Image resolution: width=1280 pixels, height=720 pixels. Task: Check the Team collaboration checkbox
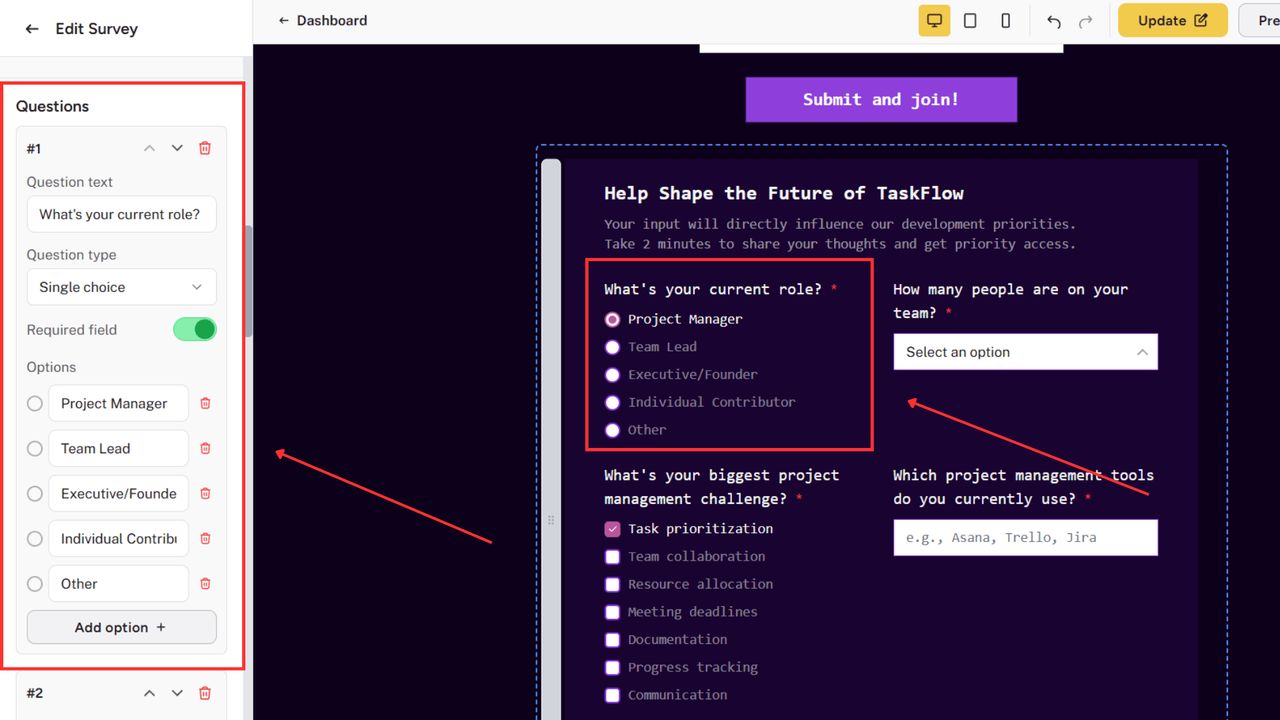click(x=612, y=556)
